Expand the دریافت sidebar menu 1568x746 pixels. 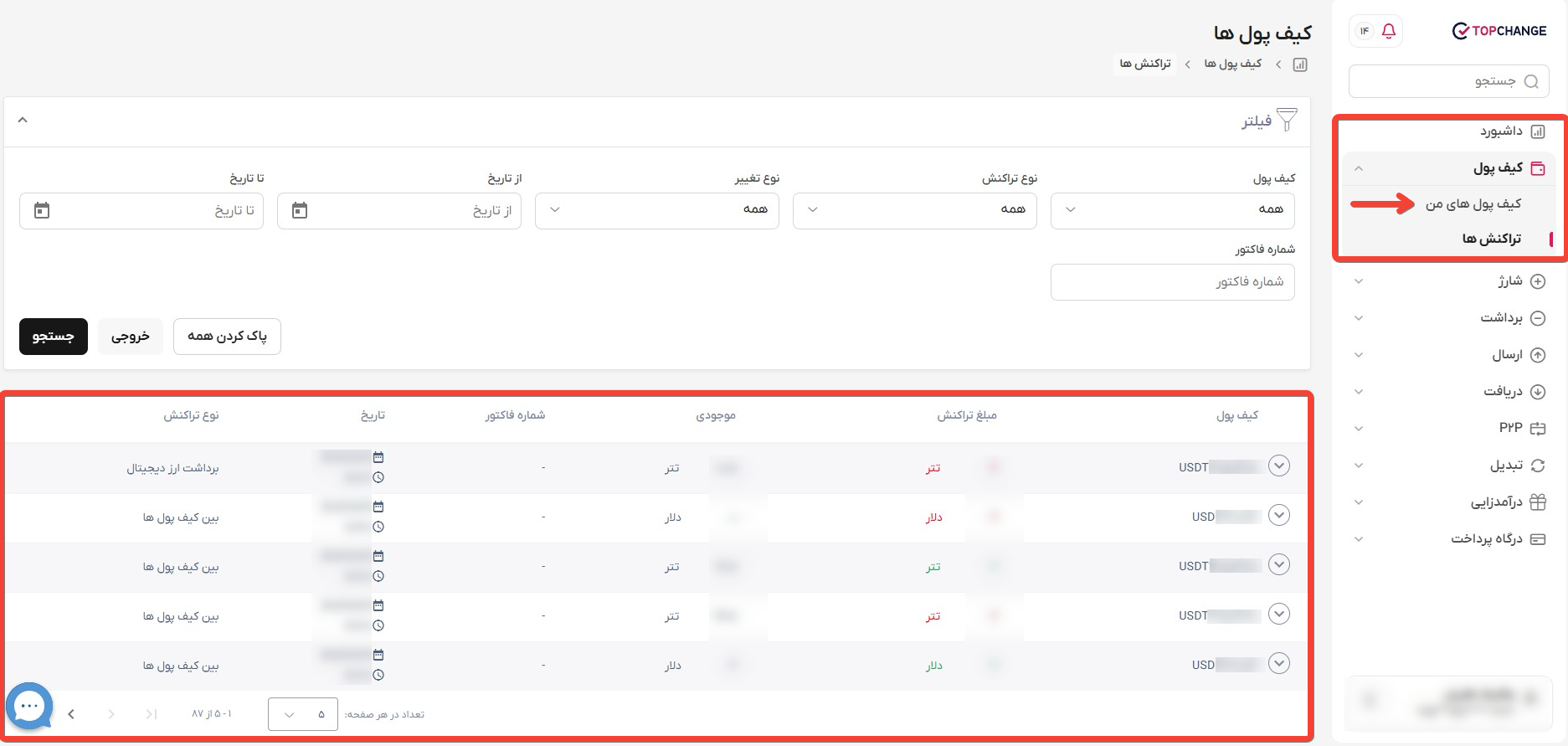(1359, 392)
